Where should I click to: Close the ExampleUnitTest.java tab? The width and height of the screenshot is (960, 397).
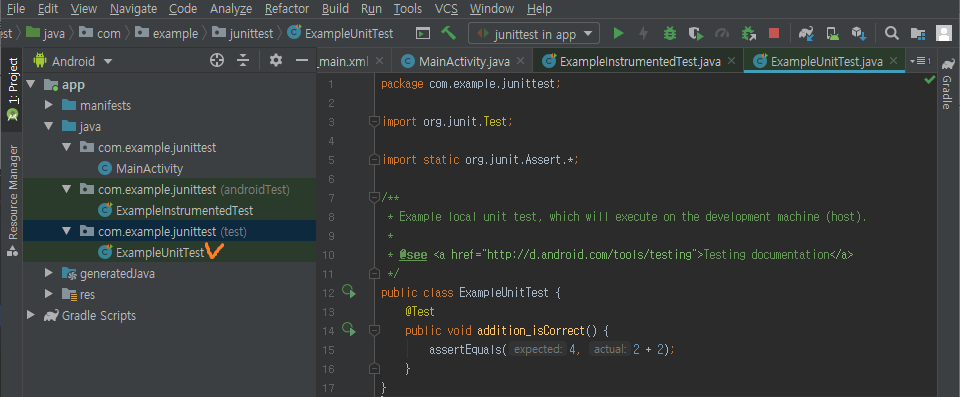[x=893, y=61]
